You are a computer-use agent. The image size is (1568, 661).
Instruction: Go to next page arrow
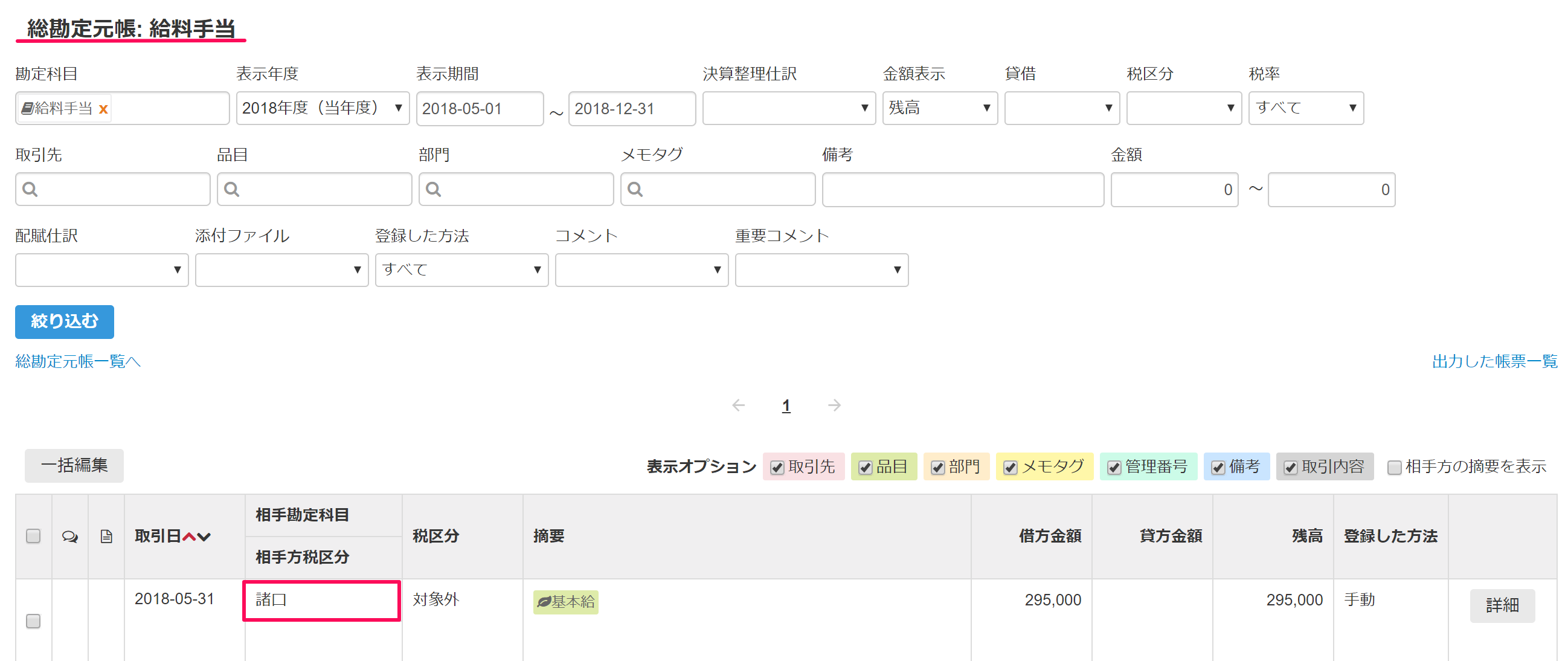[x=835, y=405]
